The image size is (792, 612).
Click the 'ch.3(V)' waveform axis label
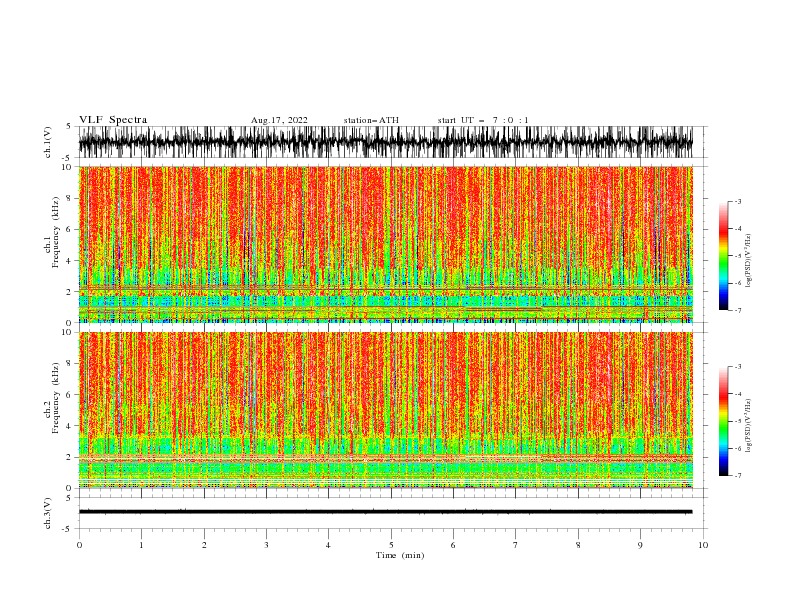coord(48,513)
